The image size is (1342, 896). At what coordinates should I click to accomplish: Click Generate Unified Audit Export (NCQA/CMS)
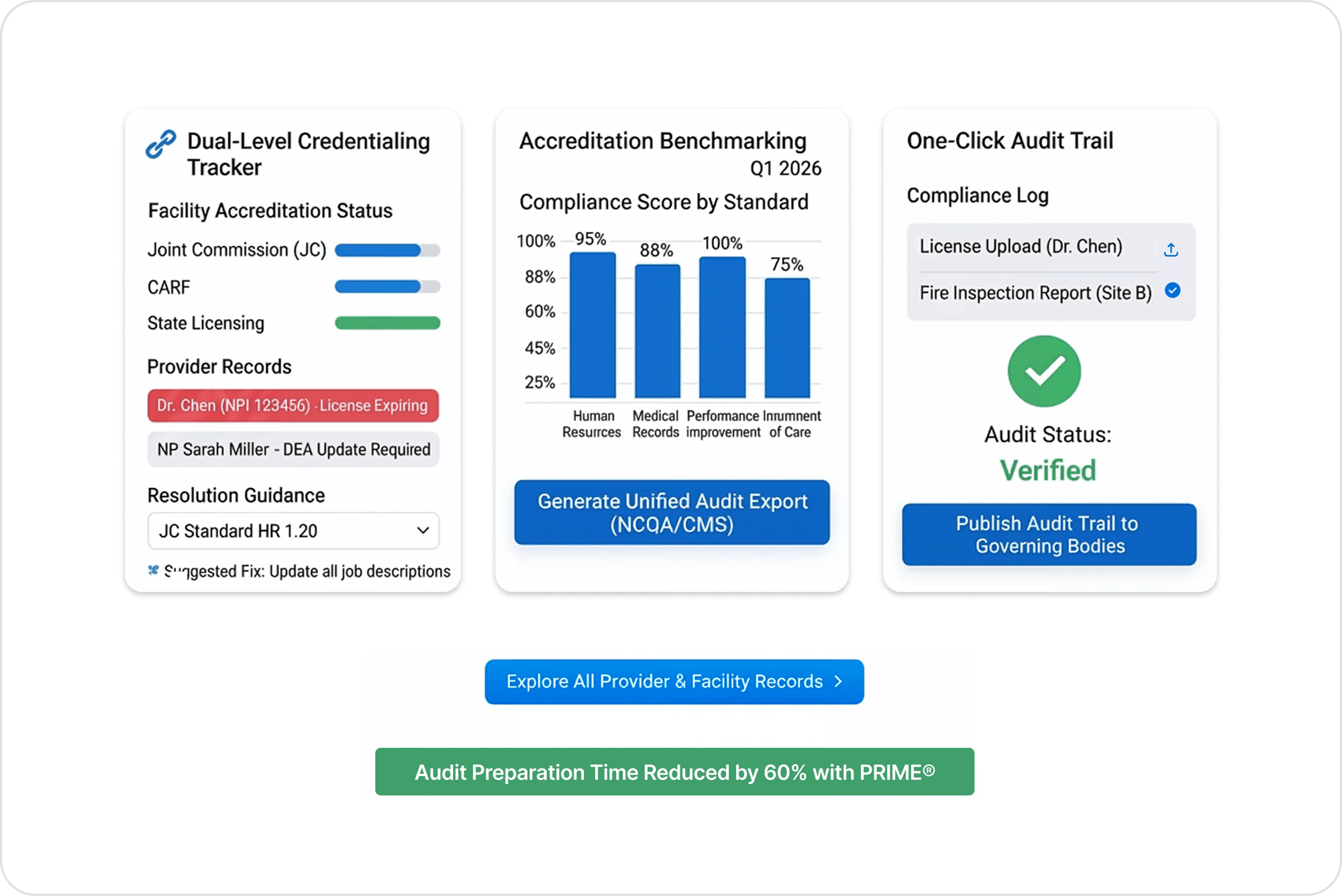point(672,513)
